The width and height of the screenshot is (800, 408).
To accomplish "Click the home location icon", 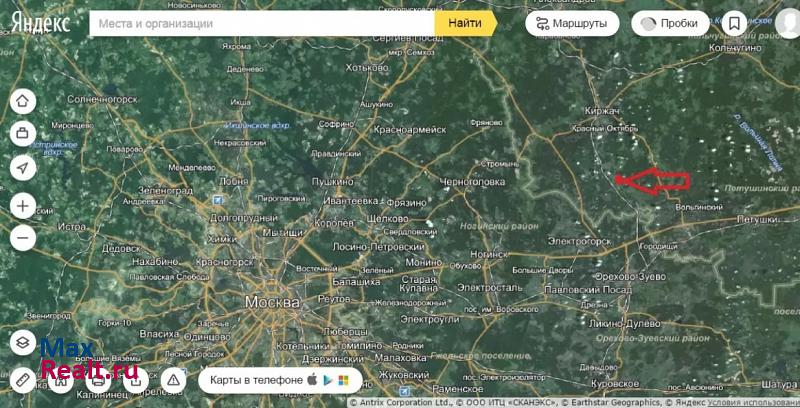I will 23,101.
